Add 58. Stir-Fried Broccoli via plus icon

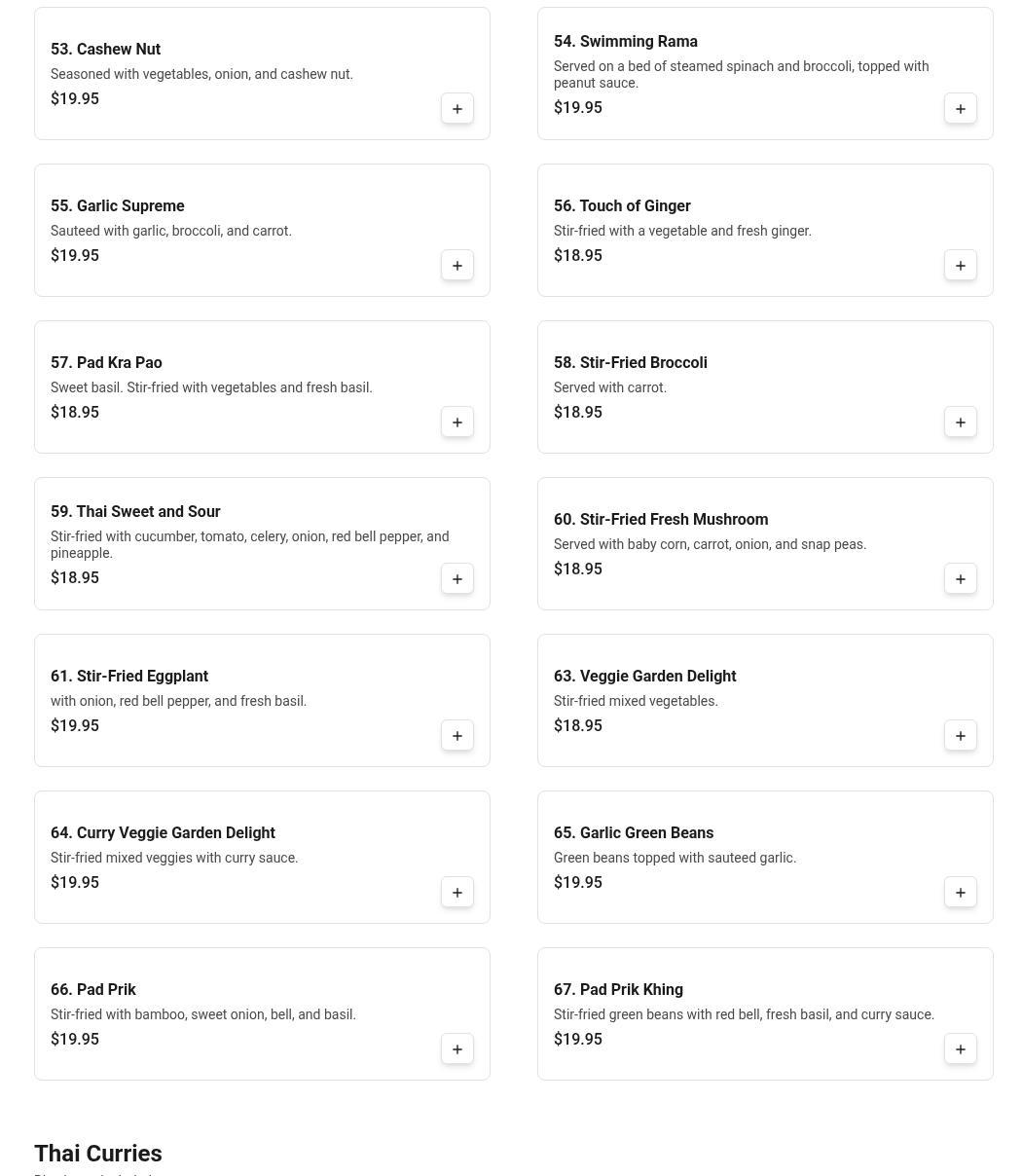(x=961, y=423)
